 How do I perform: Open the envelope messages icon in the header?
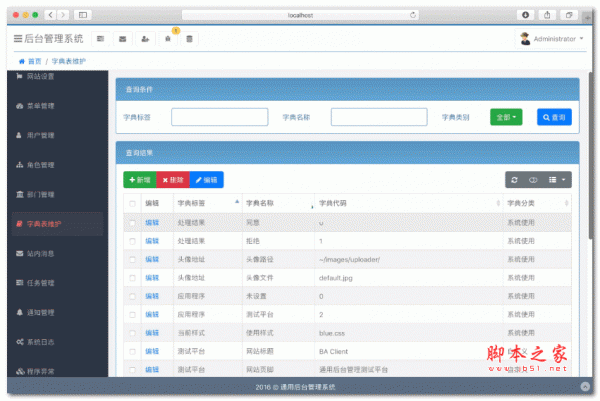tap(122, 39)
